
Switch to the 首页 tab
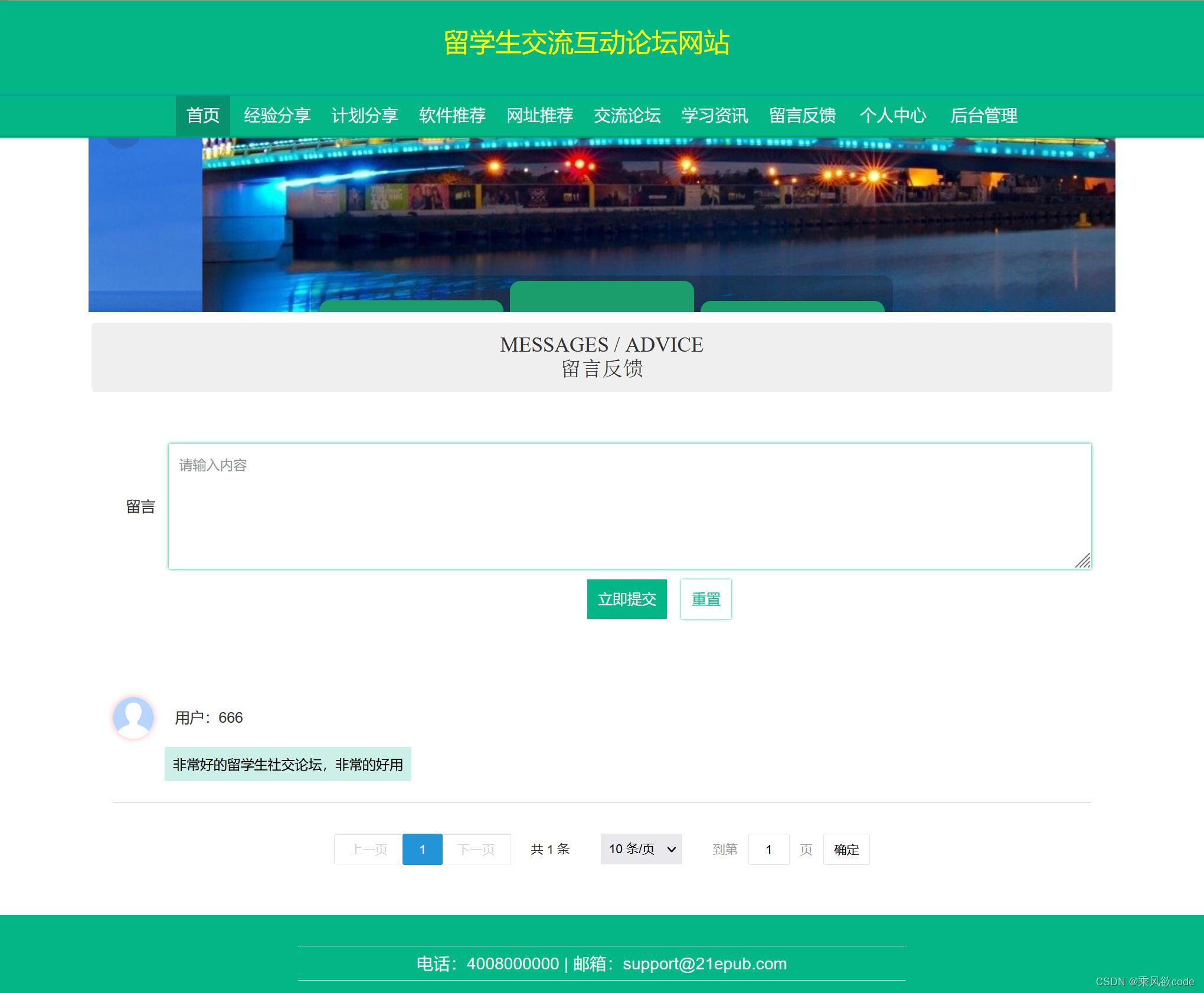pos(204,116)
